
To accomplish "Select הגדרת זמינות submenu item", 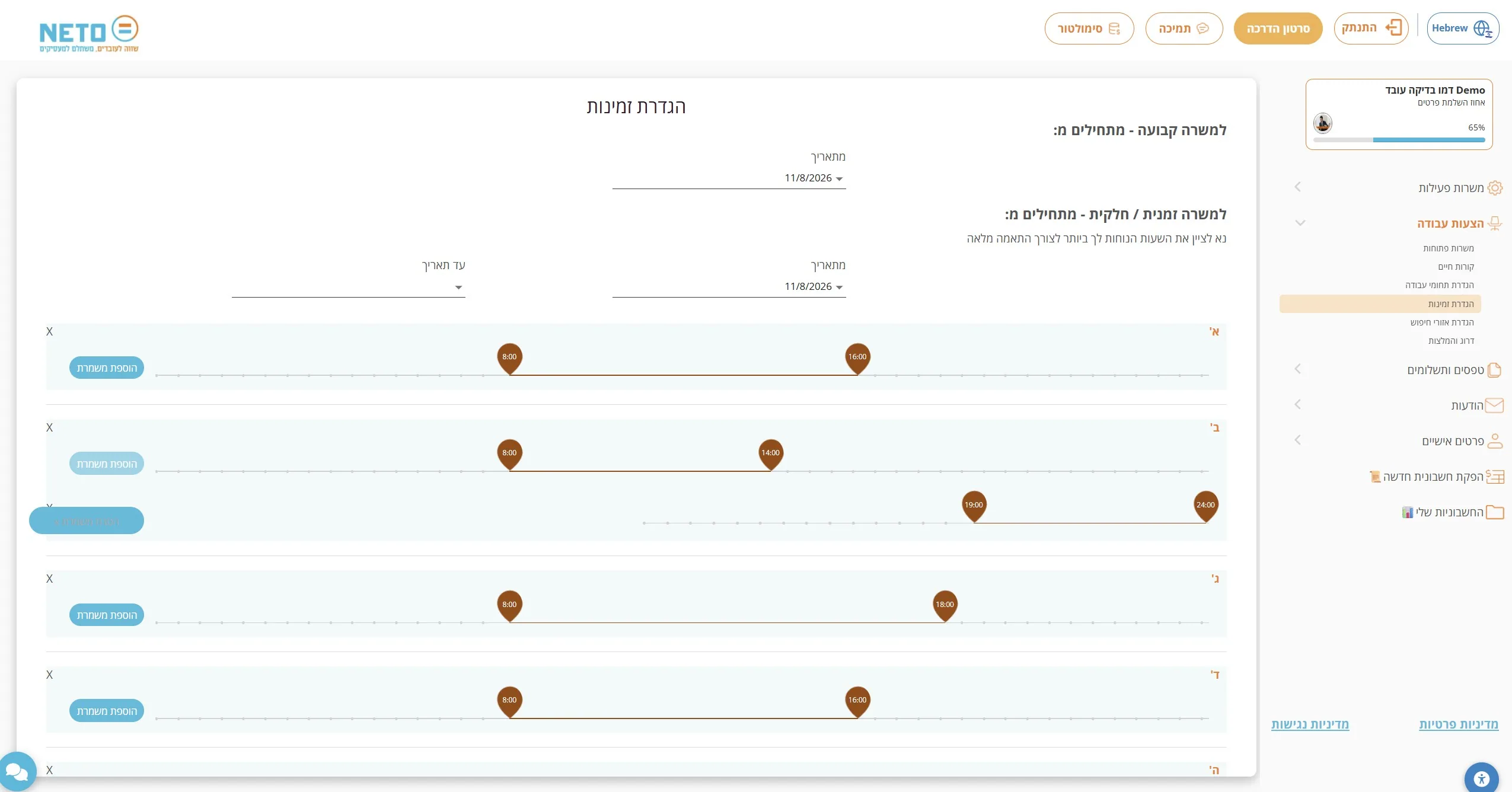I will [1380, 304].
